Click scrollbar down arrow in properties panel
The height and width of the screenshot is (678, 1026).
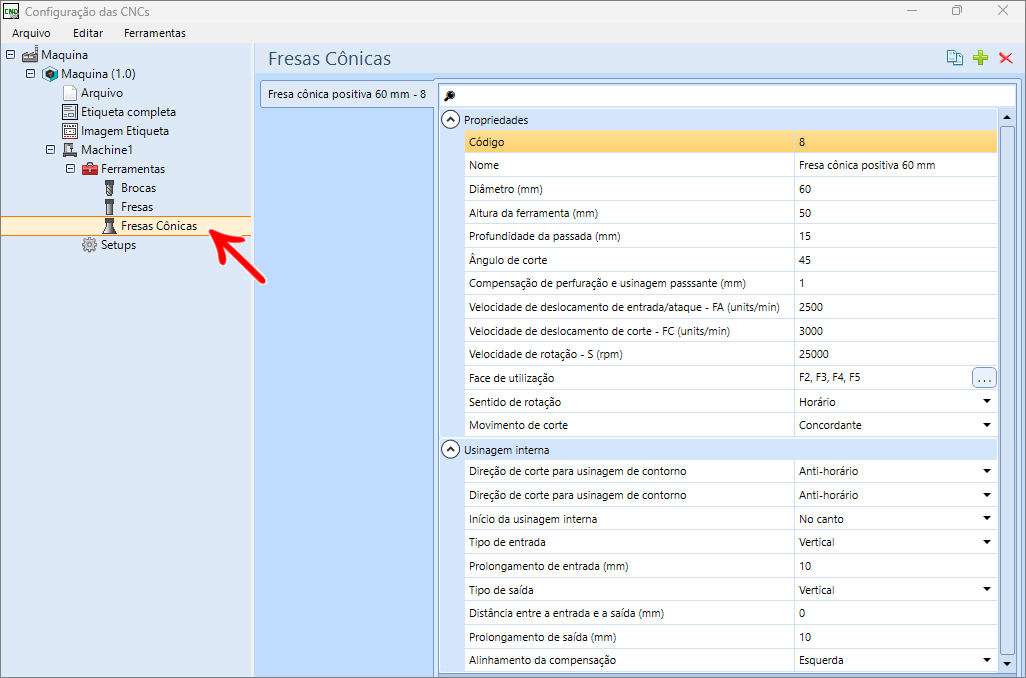(x=1007, y=664)
